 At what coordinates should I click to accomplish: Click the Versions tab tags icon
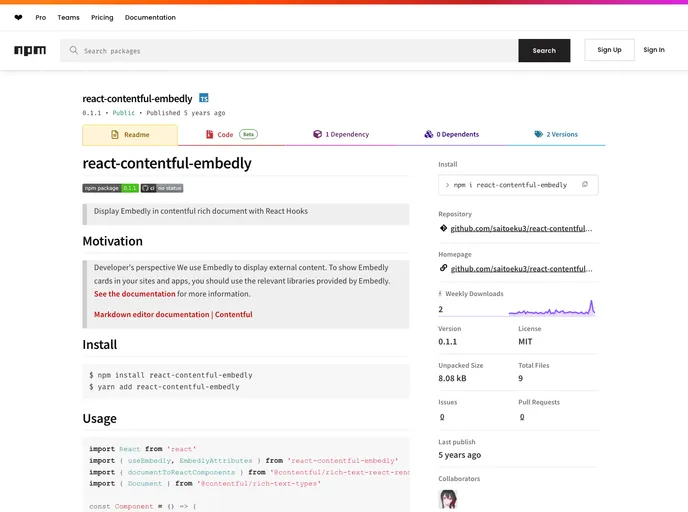click(538, 134)
